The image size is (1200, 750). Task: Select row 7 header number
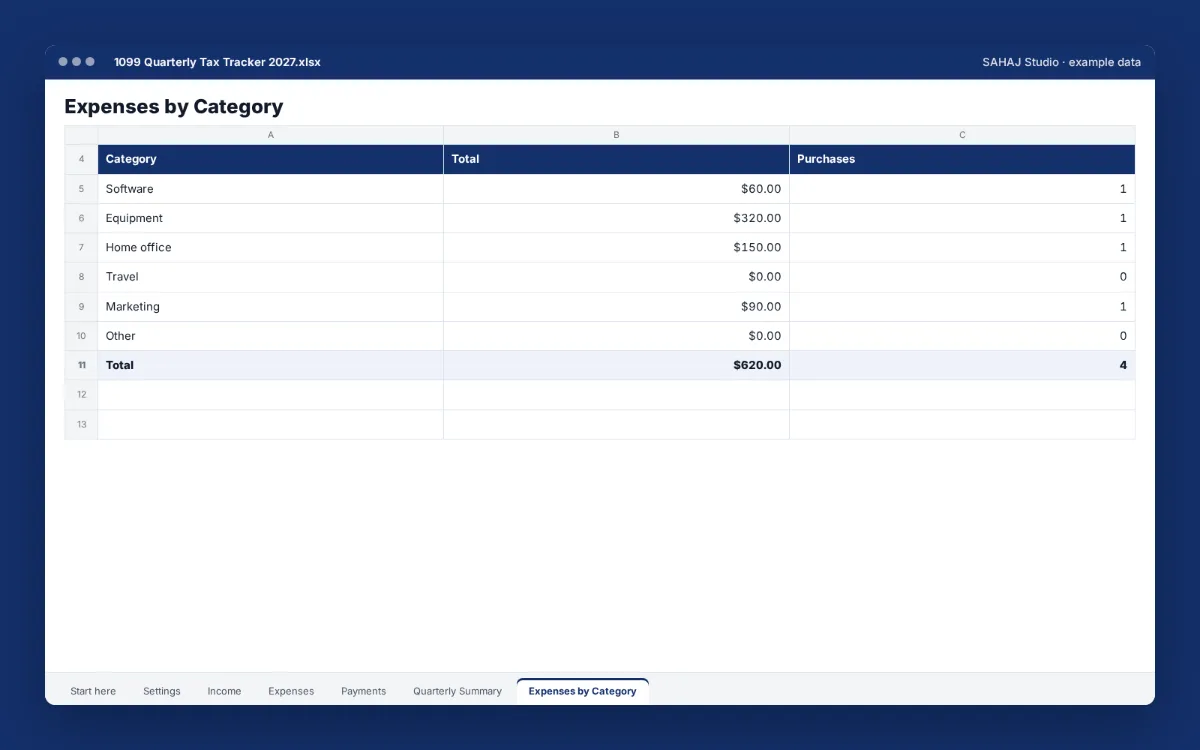pyautogui.click(x=81, y=247)
